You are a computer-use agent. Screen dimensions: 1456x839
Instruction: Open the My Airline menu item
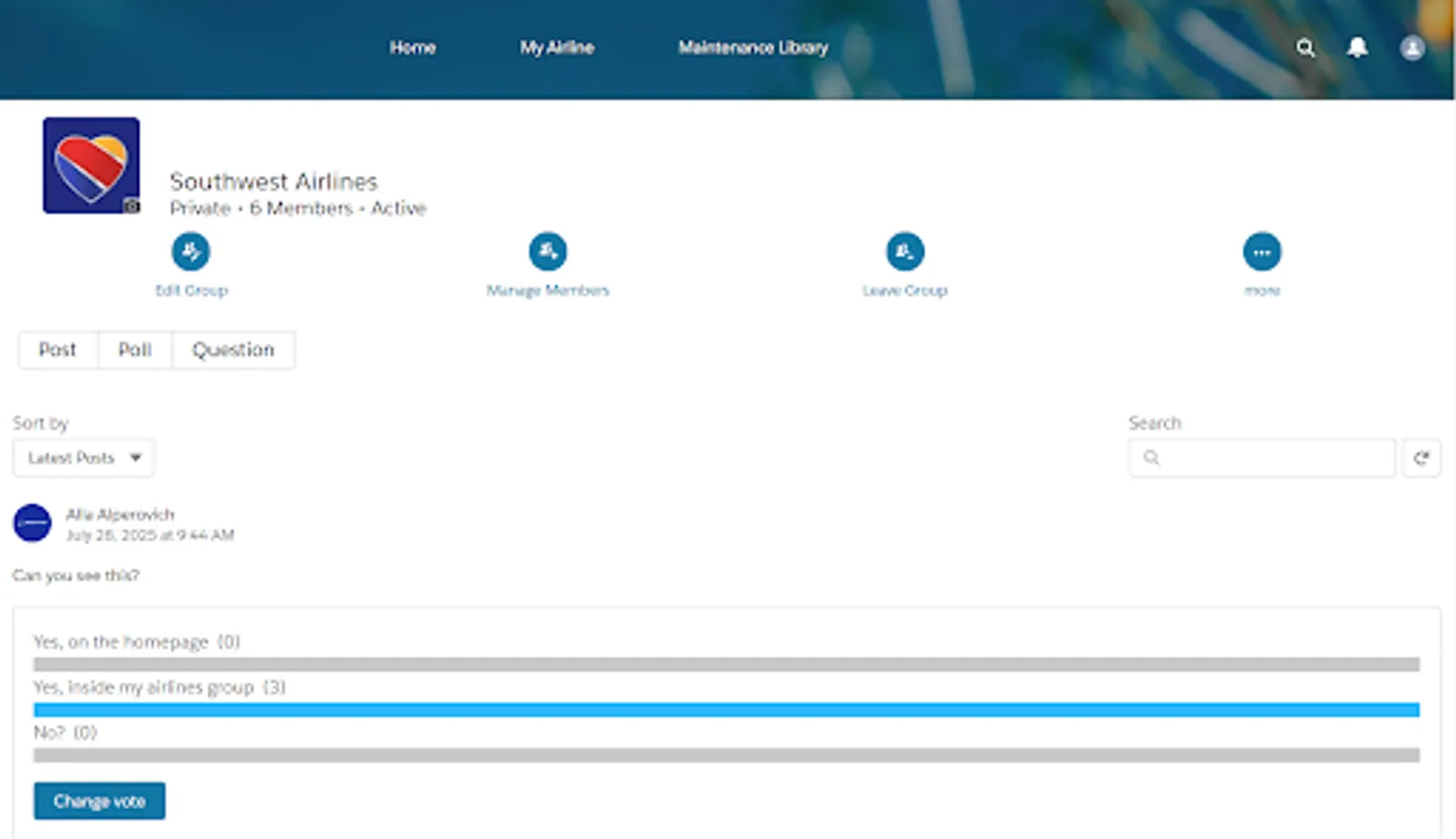tap(557, 48)
